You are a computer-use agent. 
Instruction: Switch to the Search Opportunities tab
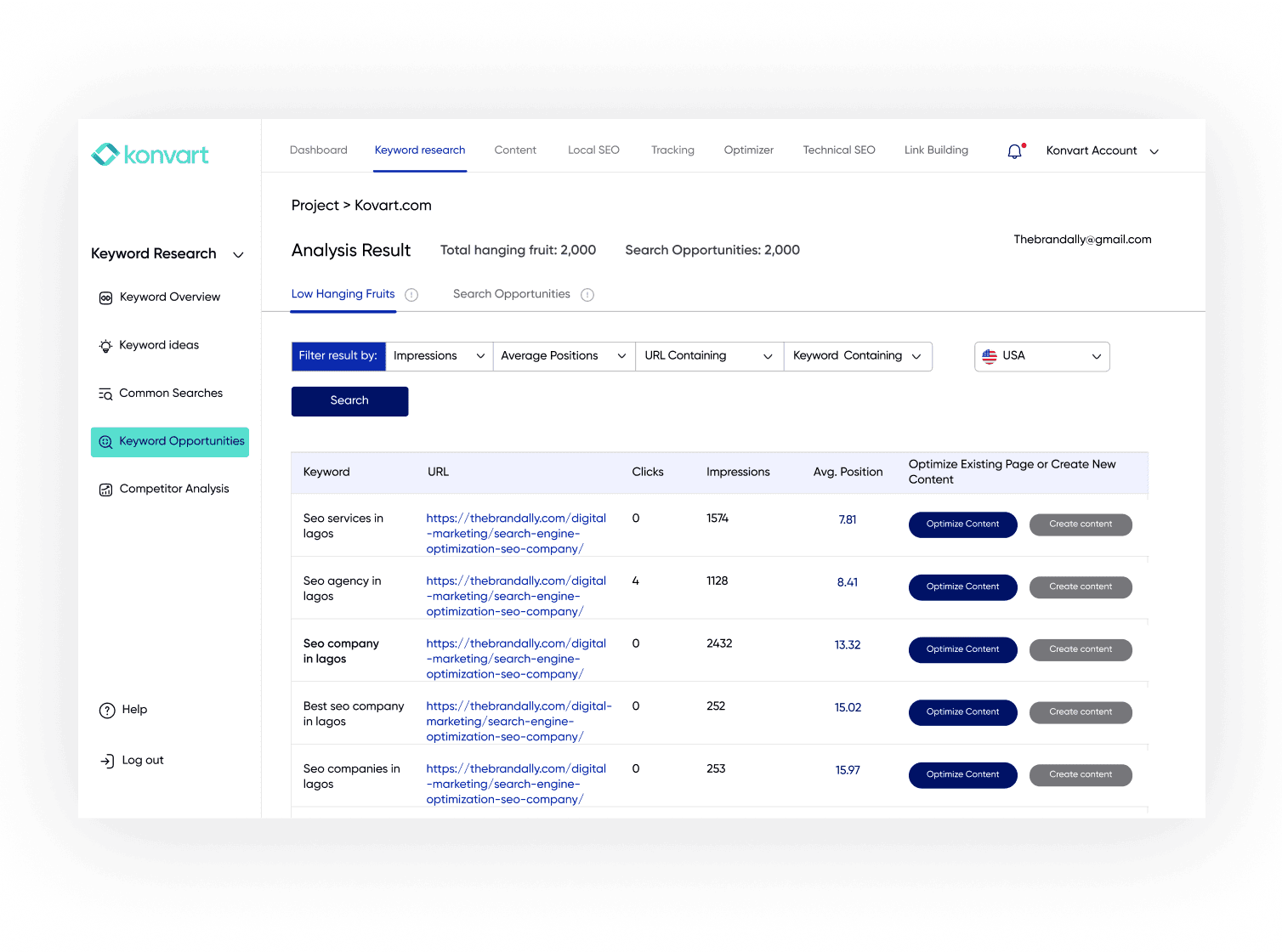click(x=511, y=294)
